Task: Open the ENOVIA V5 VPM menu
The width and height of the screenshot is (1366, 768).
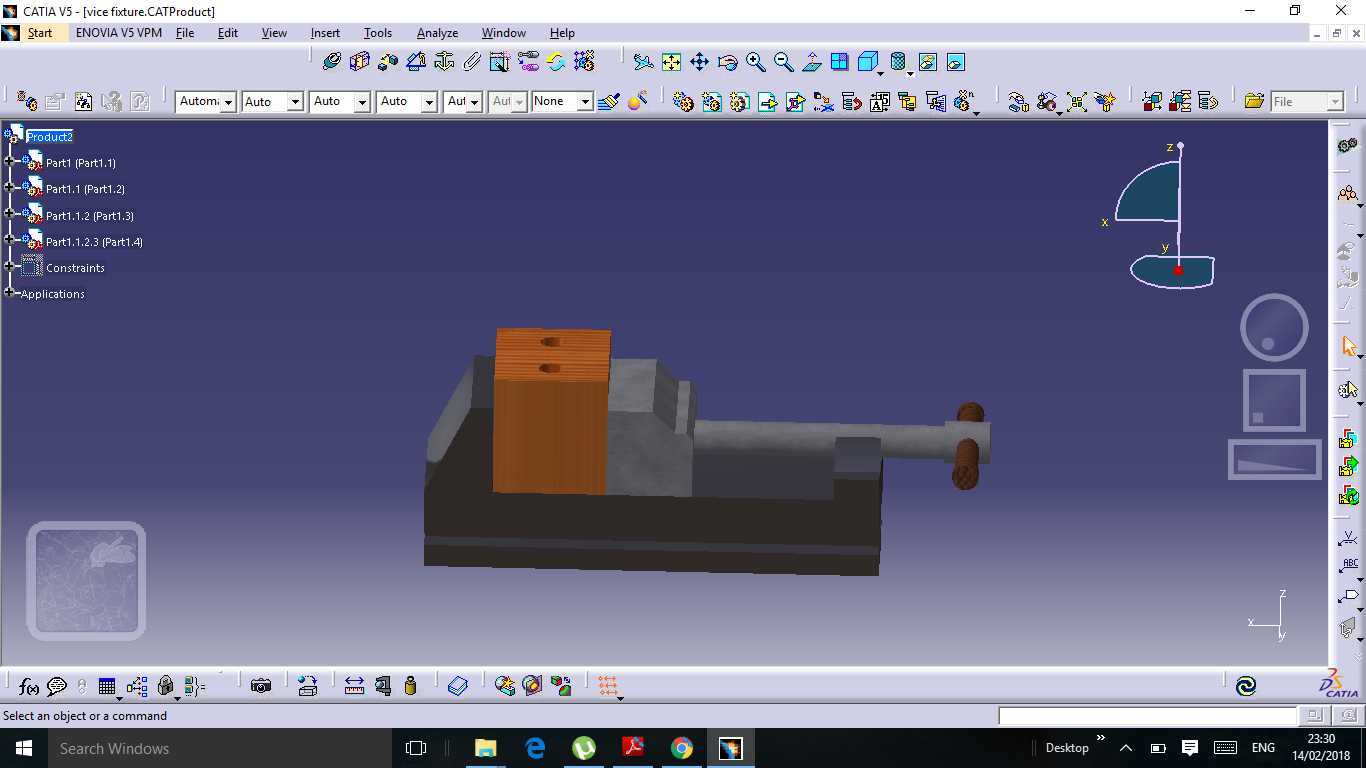Action: (119, 33)
